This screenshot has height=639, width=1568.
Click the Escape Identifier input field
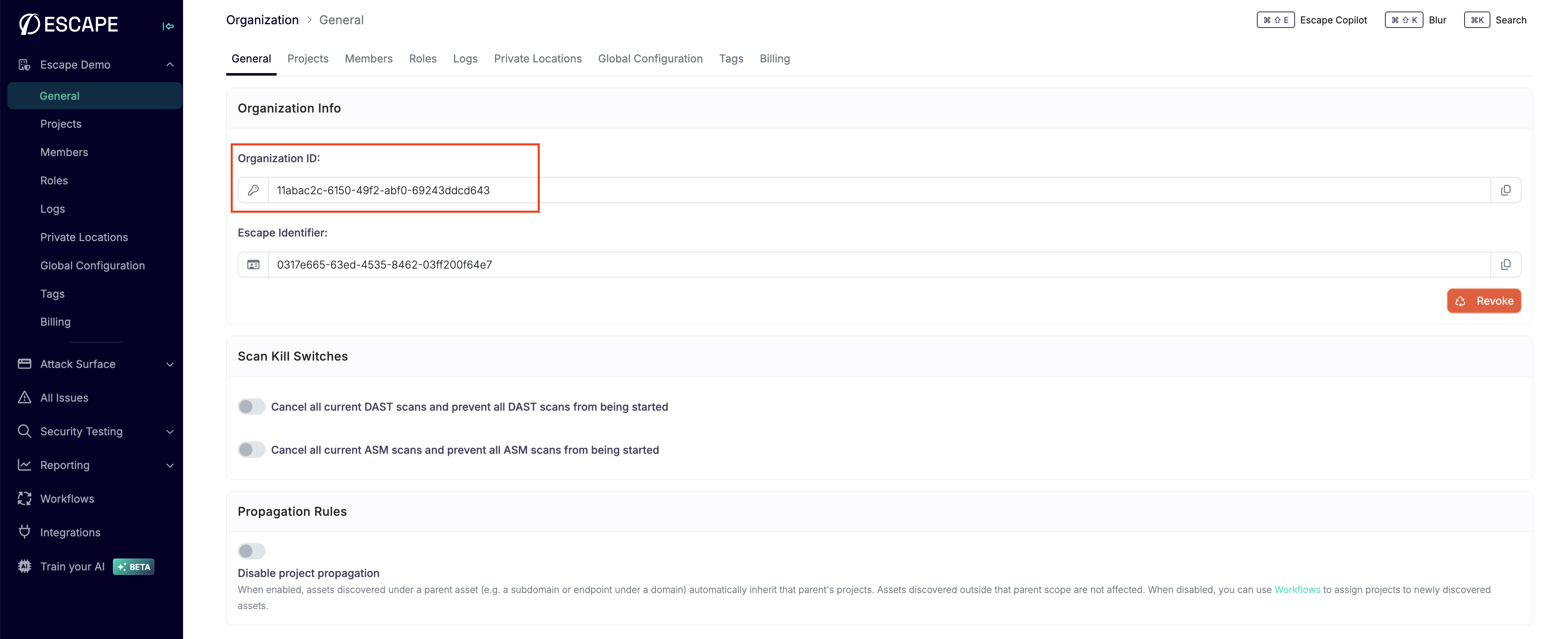731,264
